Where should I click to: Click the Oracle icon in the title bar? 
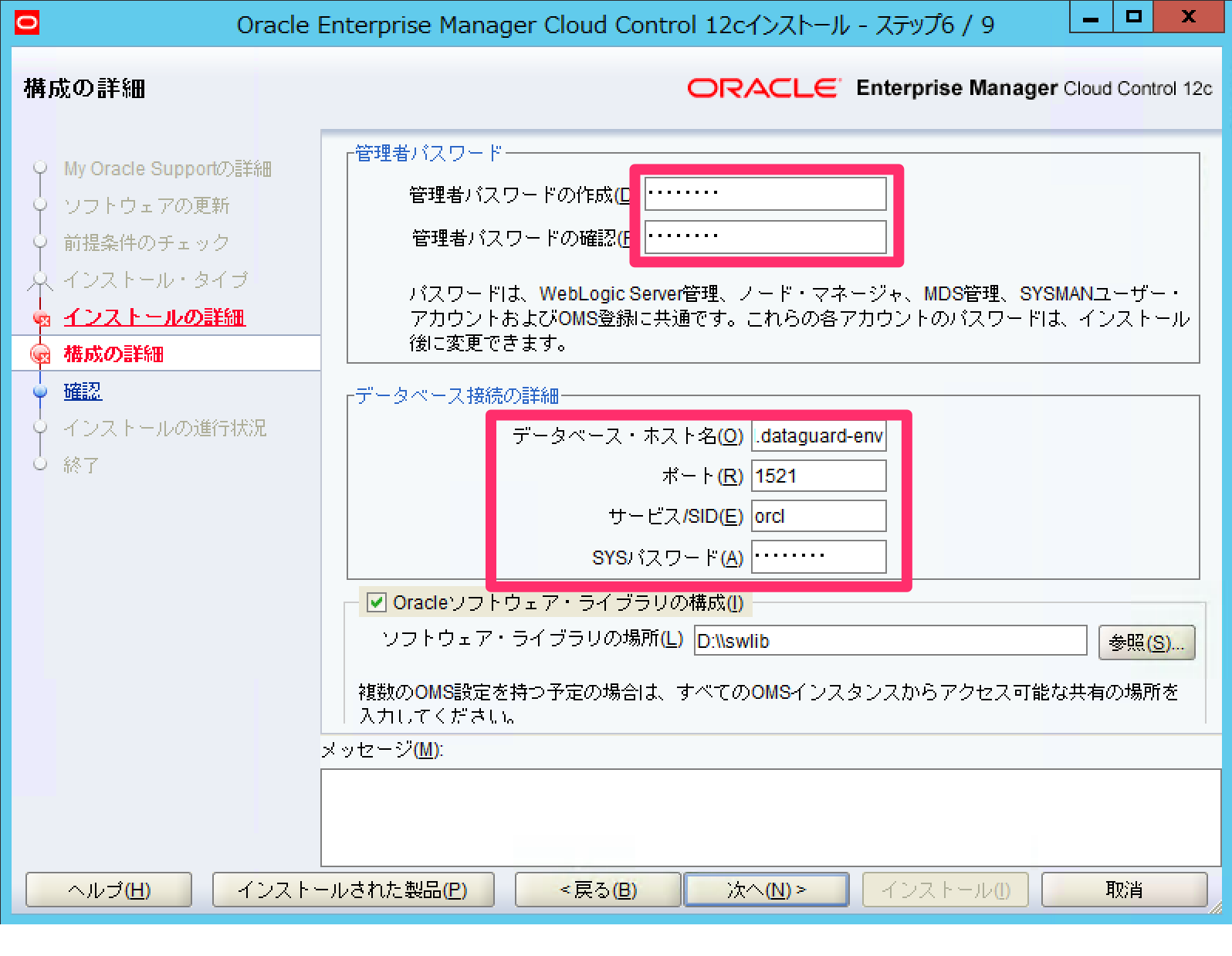(26, 23)
